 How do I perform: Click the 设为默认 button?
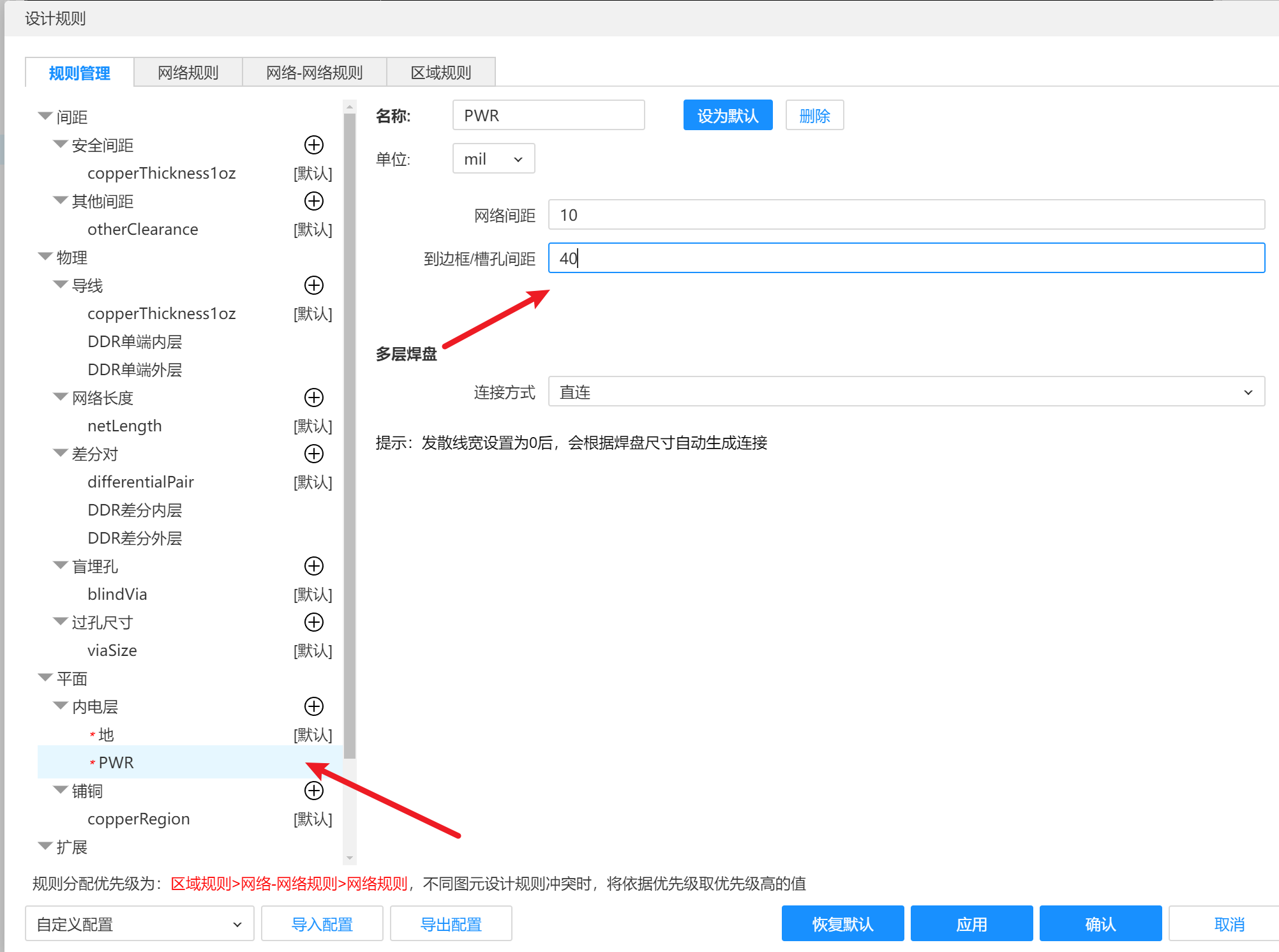pos(727,115)
